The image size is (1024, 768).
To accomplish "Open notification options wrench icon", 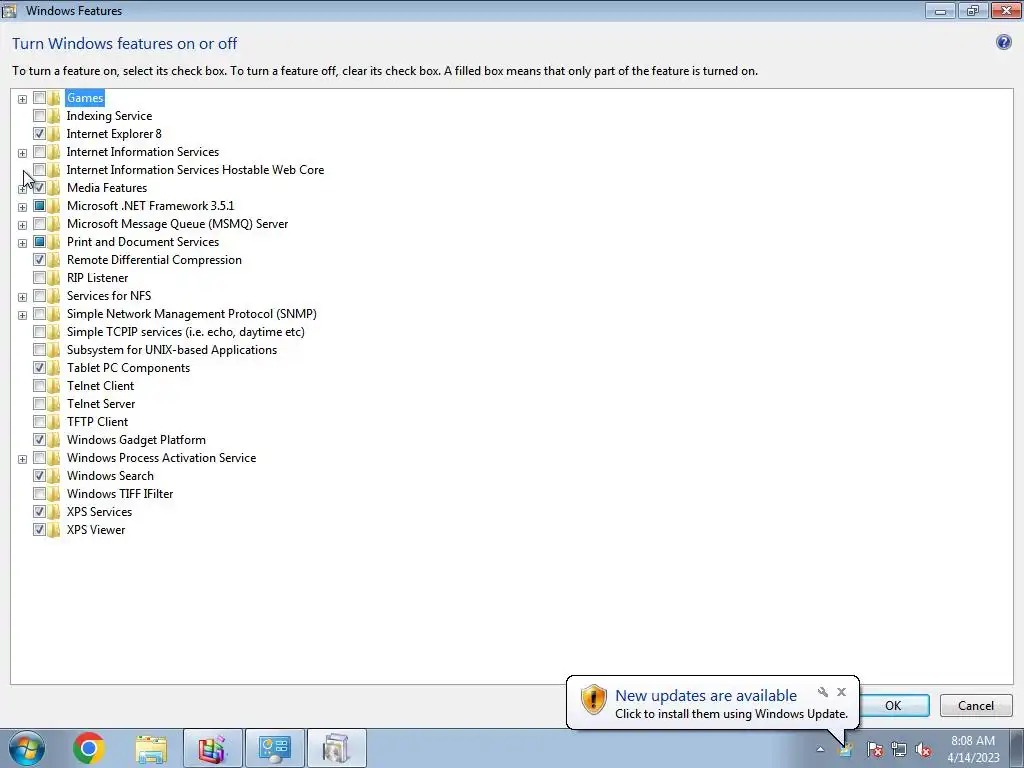I will [x=823, y=692].
